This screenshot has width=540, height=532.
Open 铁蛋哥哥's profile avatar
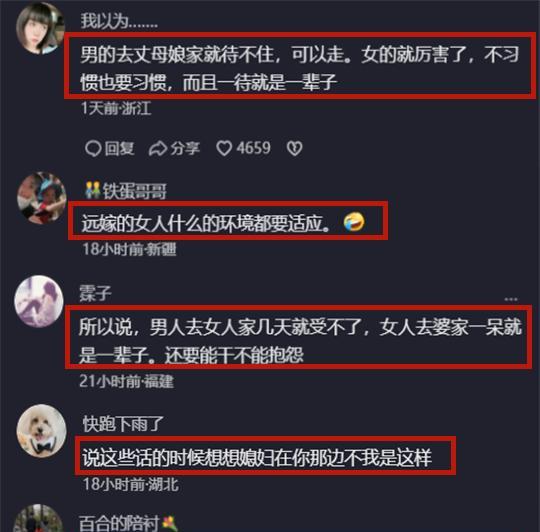click(x=42, y=198)
